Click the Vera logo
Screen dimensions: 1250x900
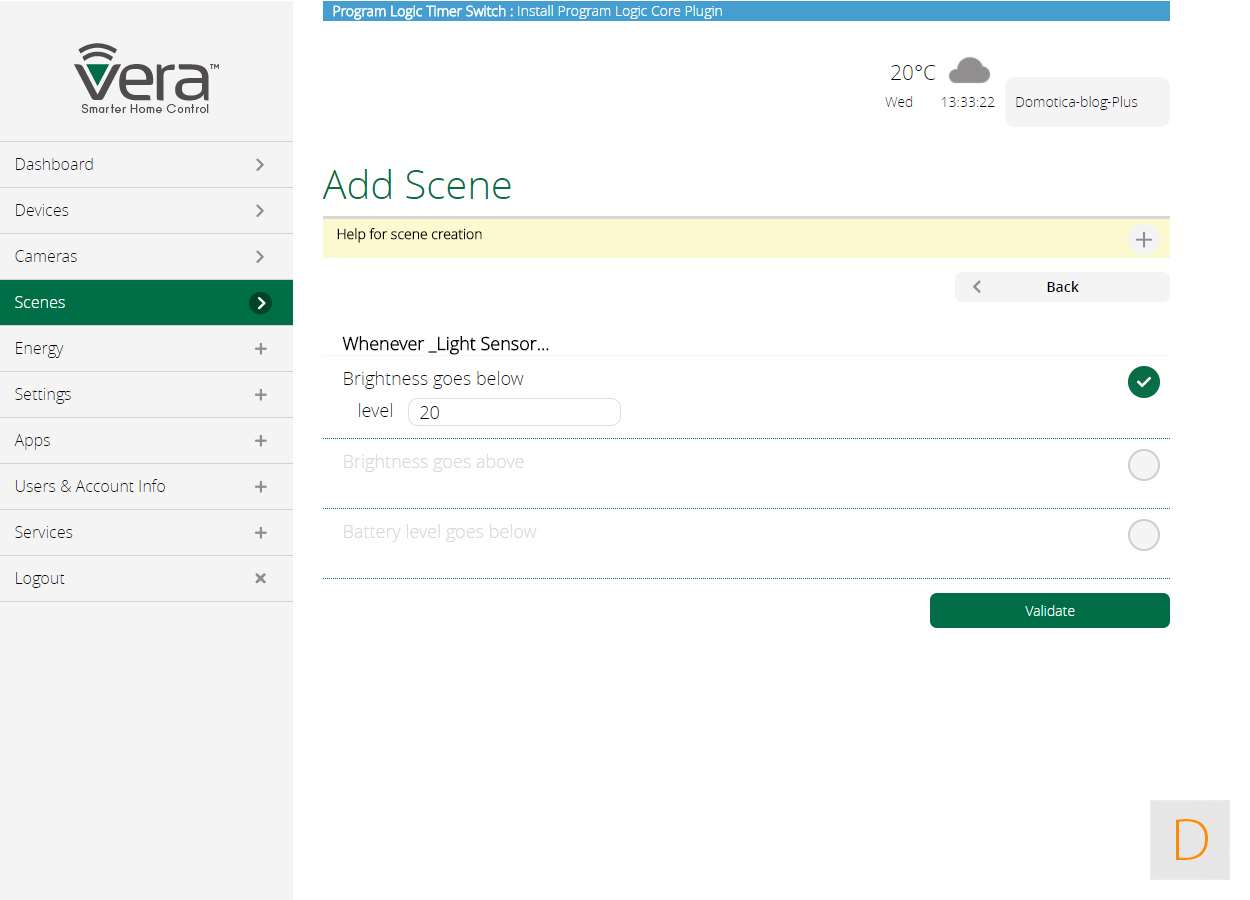pyautogui.click(x=146, y=78)
